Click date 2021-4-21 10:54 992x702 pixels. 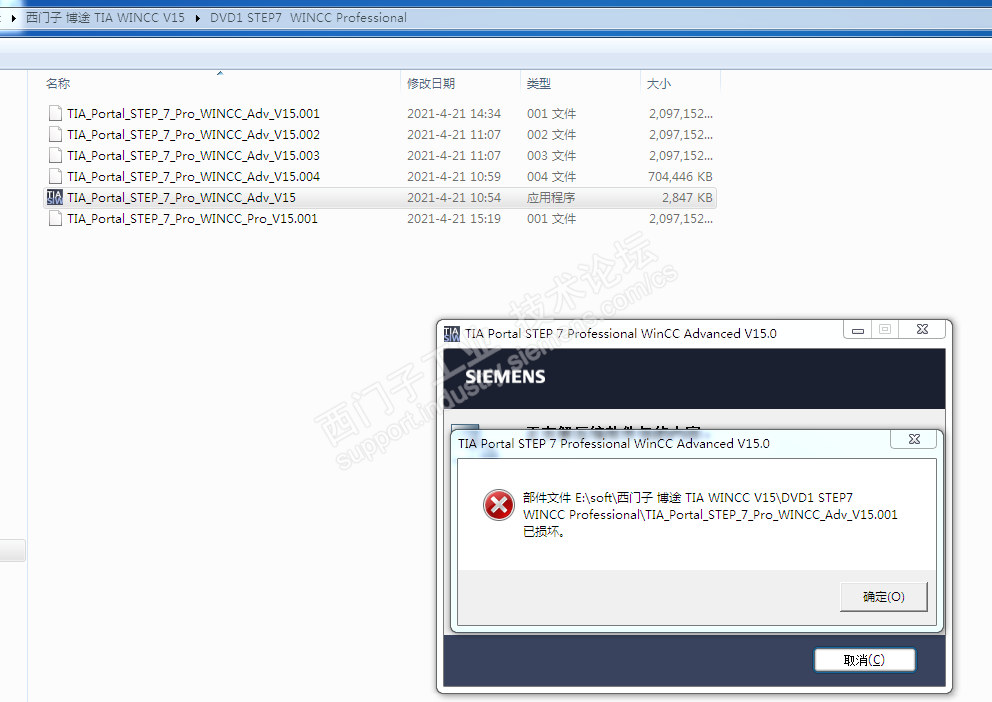[454, 197]
